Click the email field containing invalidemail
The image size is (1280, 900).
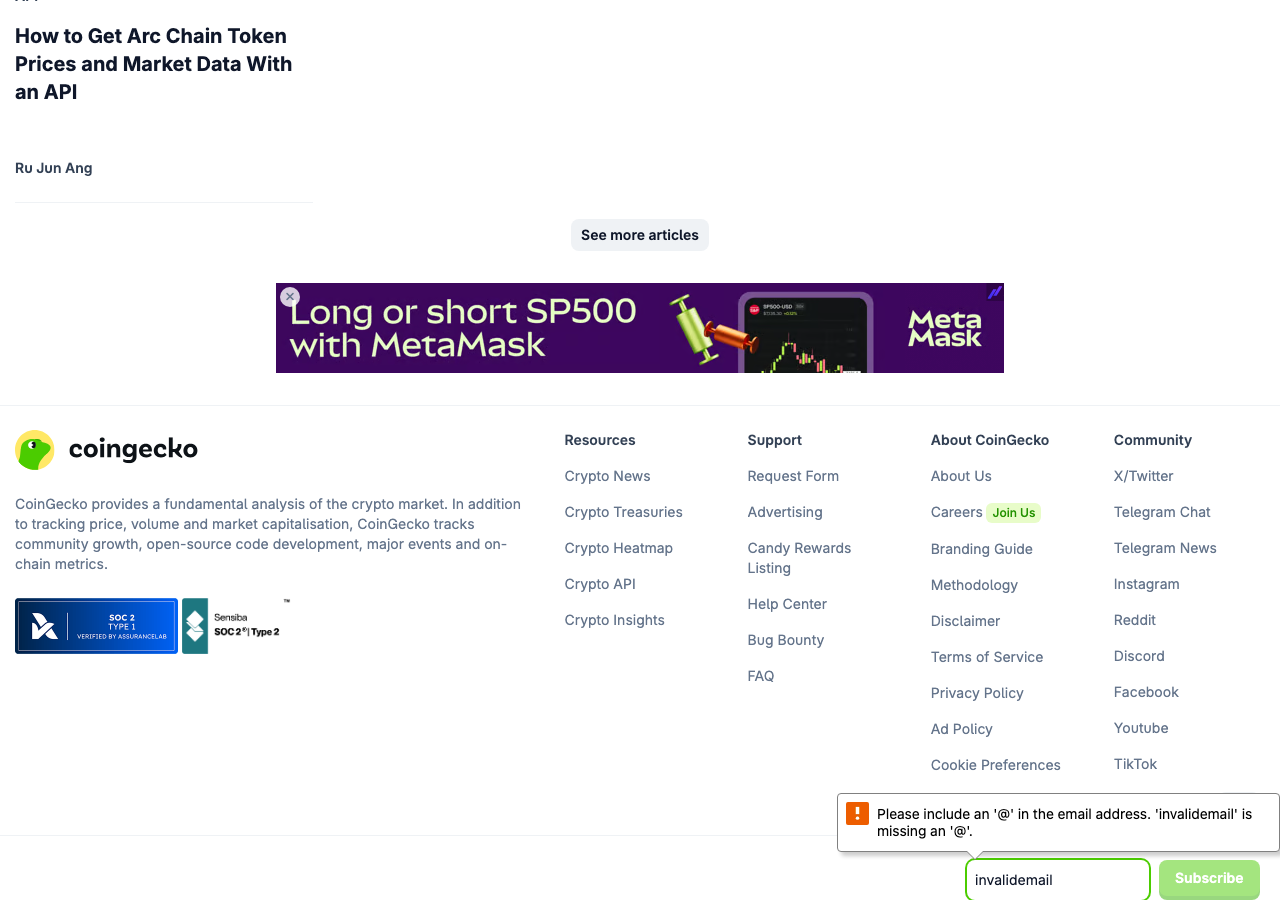pyautogui.click(x=1058, y=880)
